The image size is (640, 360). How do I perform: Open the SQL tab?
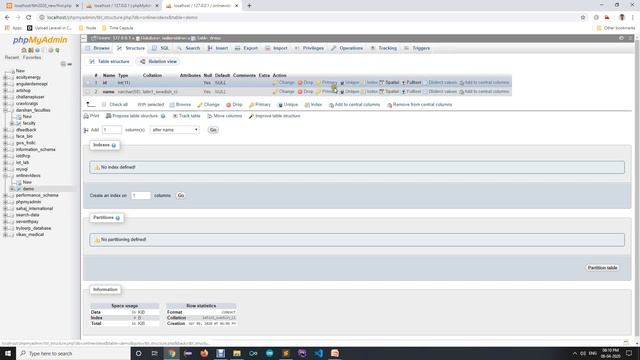click(x=161, y=48)
